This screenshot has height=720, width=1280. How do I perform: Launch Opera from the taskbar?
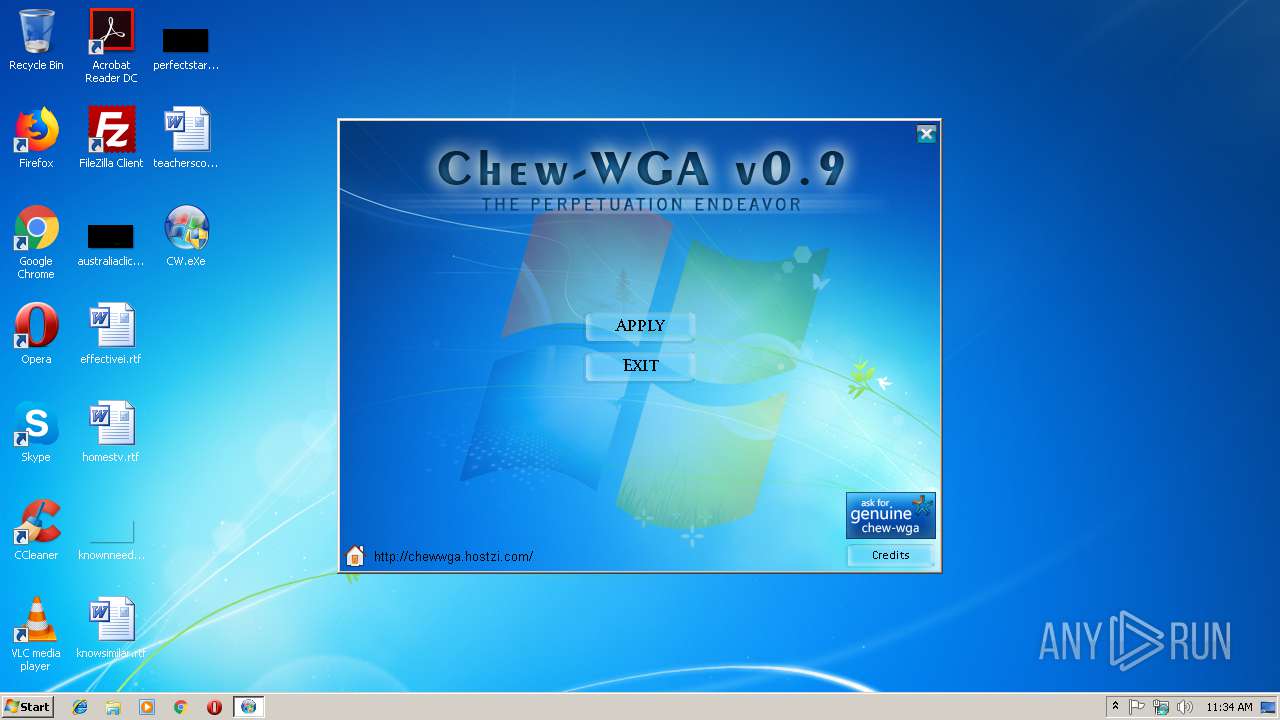(x=214, y=707)
